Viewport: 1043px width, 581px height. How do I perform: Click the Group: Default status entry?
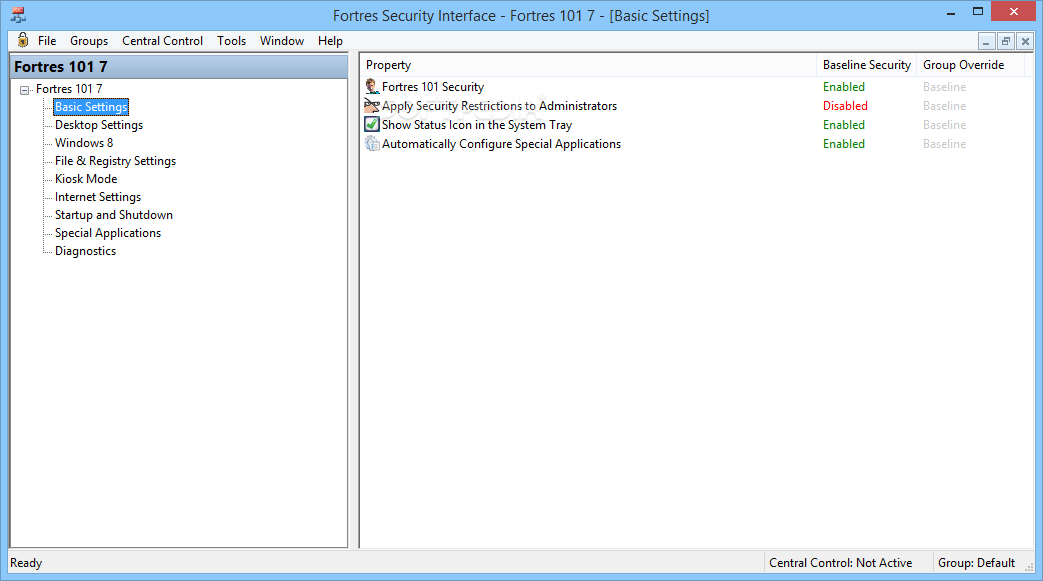(x=976, y=562)
